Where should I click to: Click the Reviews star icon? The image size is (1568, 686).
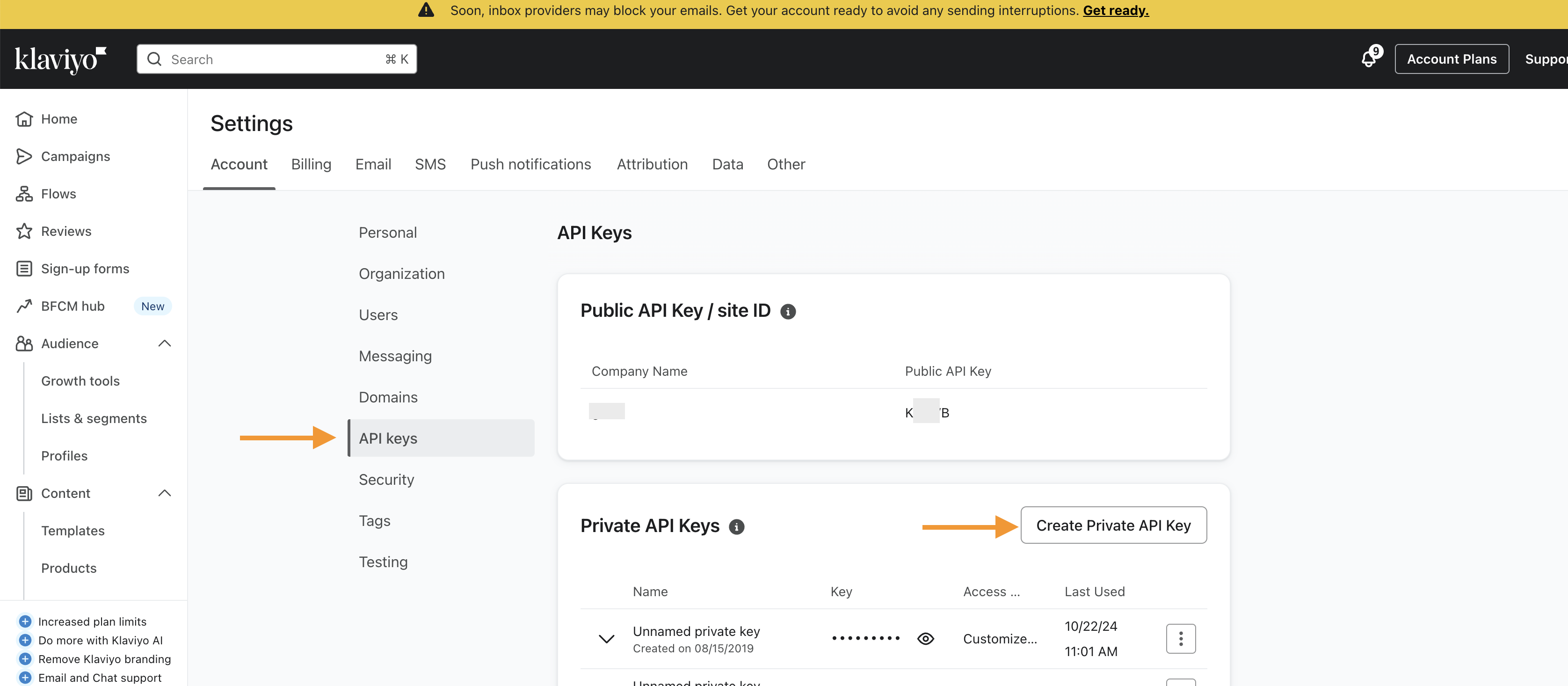click(24, 231)
